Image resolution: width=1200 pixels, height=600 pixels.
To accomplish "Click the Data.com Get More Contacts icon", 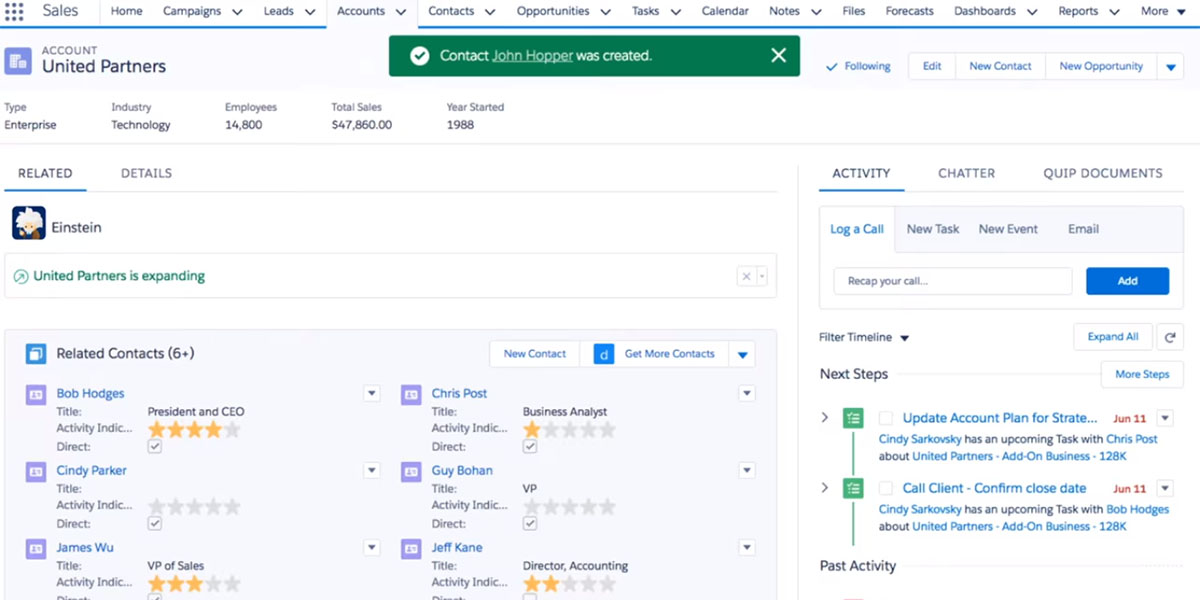I will tap(604, 354).
